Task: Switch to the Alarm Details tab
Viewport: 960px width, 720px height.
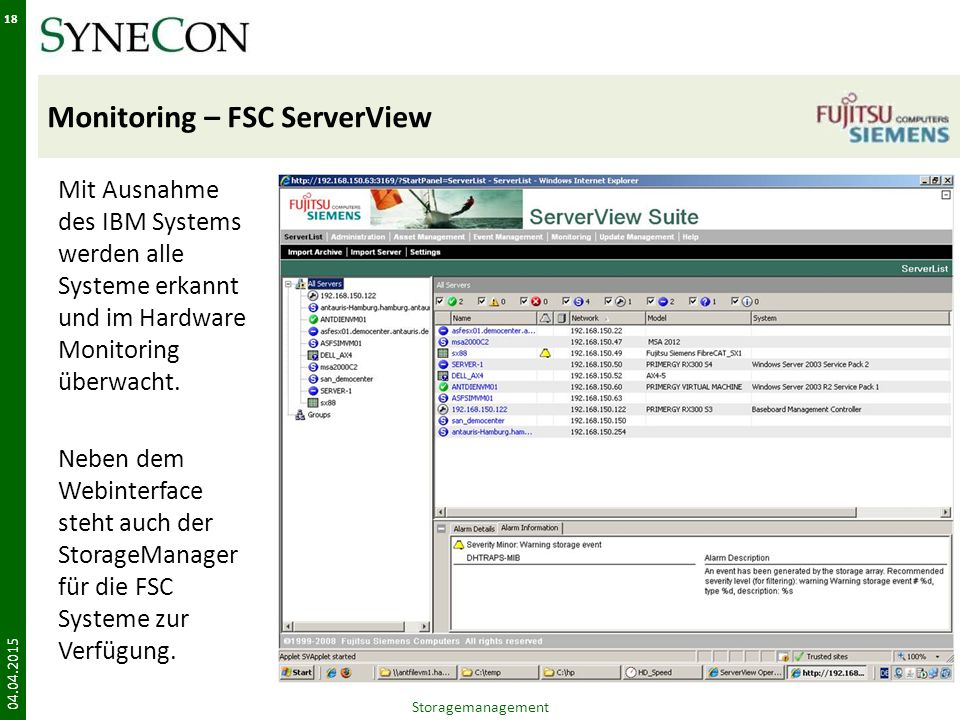Action: 474,529
